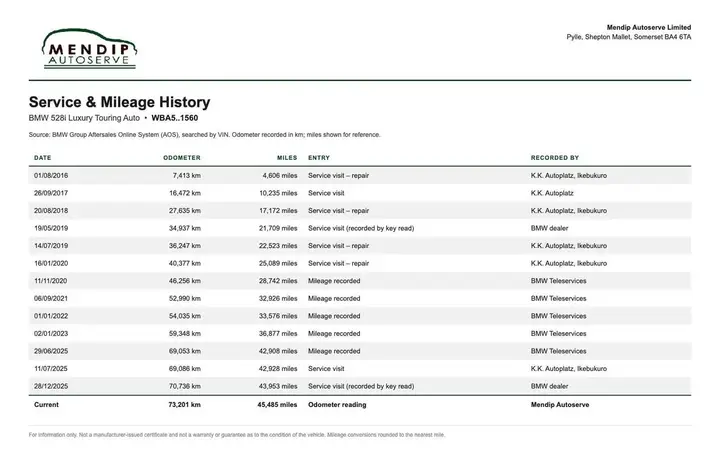Click the date cell '28/12/2025'

pos(51,386)
